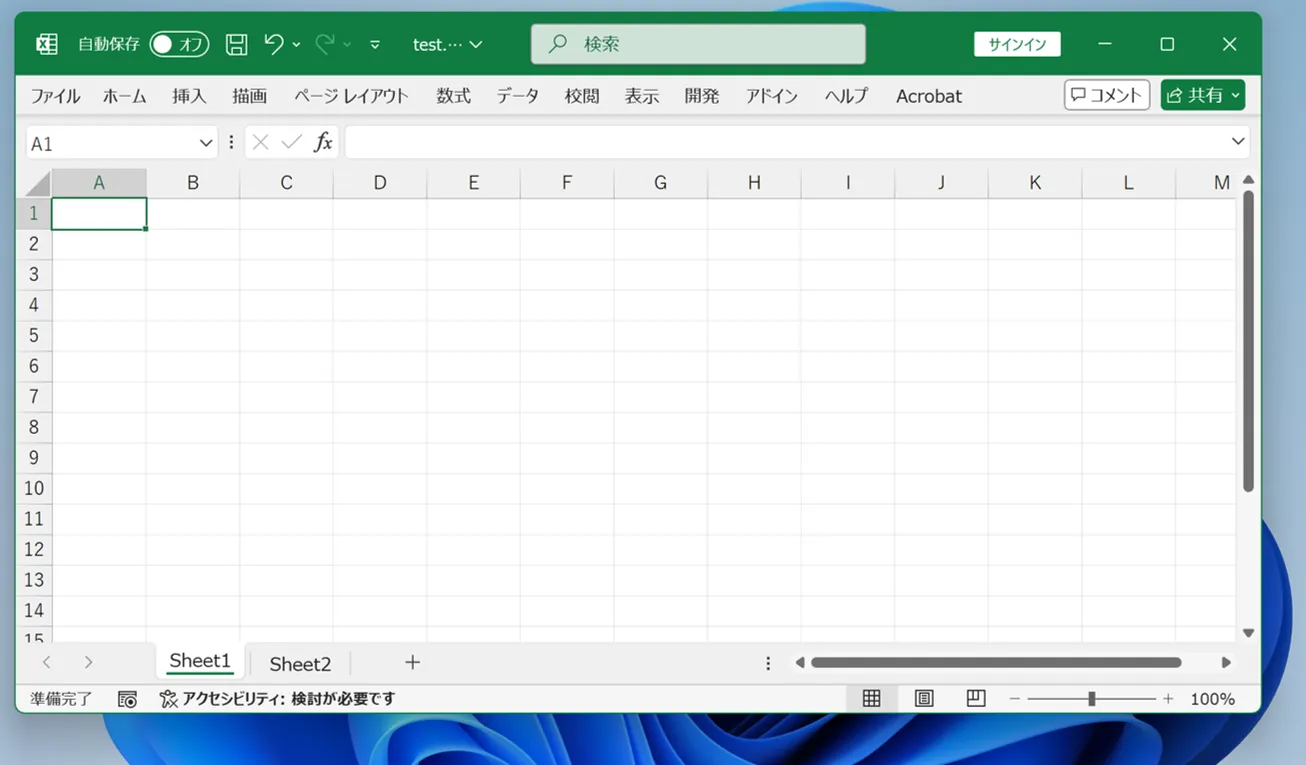This screenshot has width=1306, height=765.
Task: Click the 検索 search box
Action: click(x=698, y=44)
